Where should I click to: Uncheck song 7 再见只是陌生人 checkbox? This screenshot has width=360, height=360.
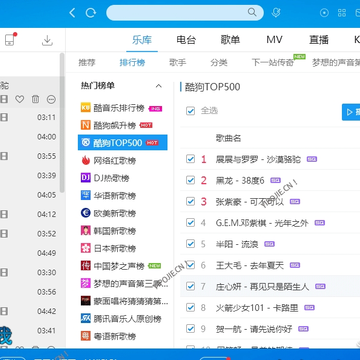click(x=190, y=286)
